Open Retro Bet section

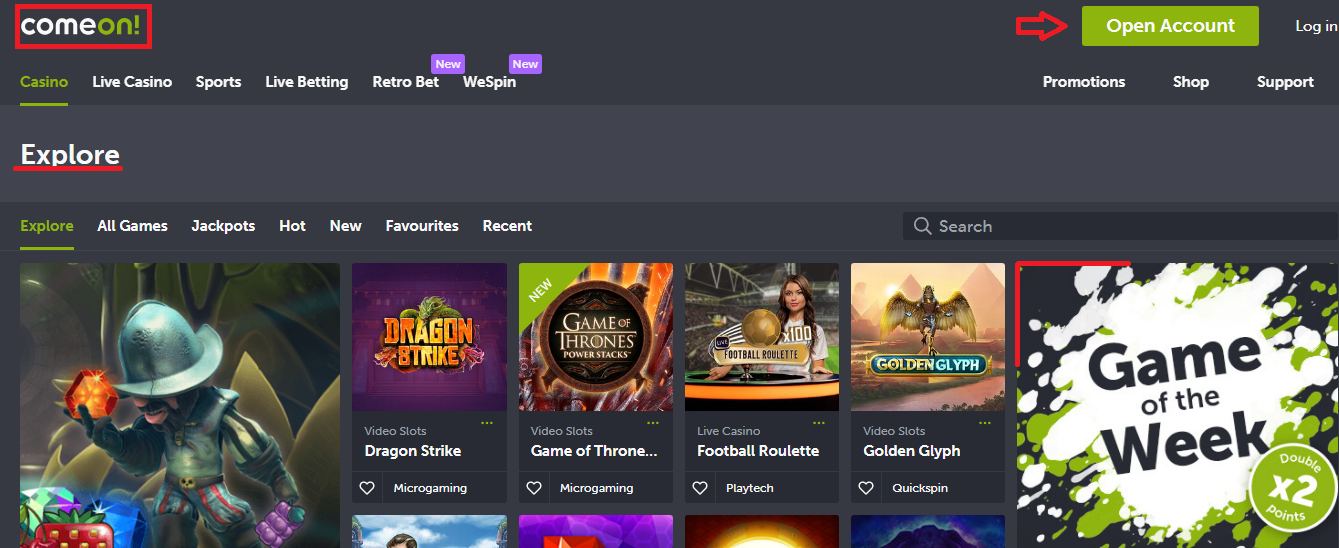click(406, 82)
